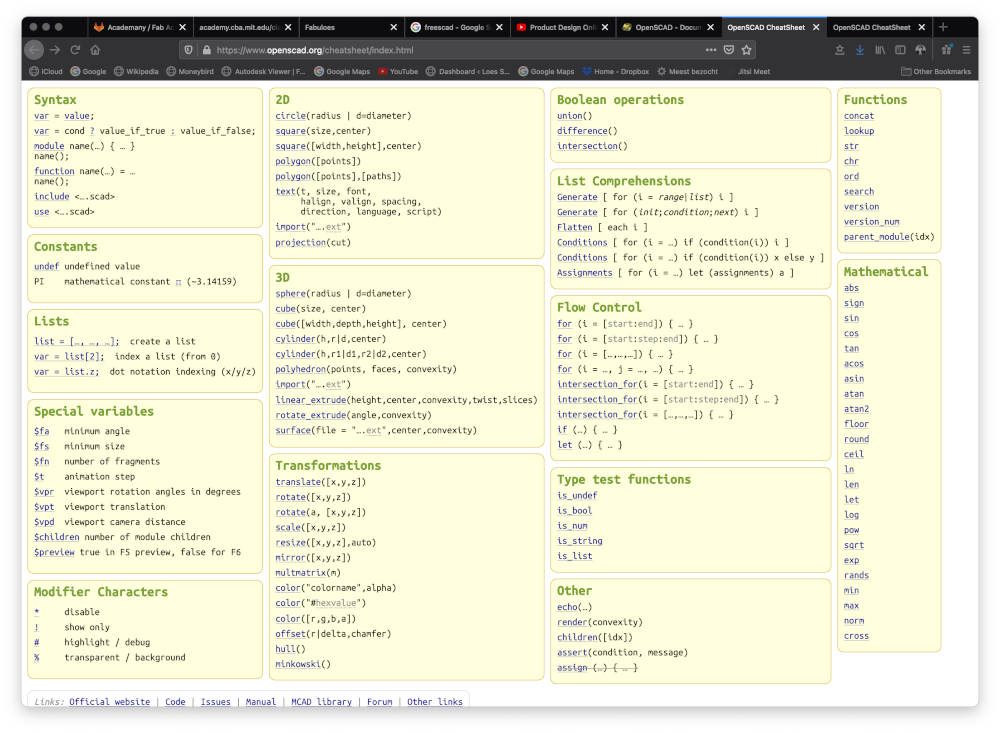Switch to the last OpenSCAD CheatSheet tab
This screenshot has height=733, width=1000.
pyautogui.click(x=879, y=27)
